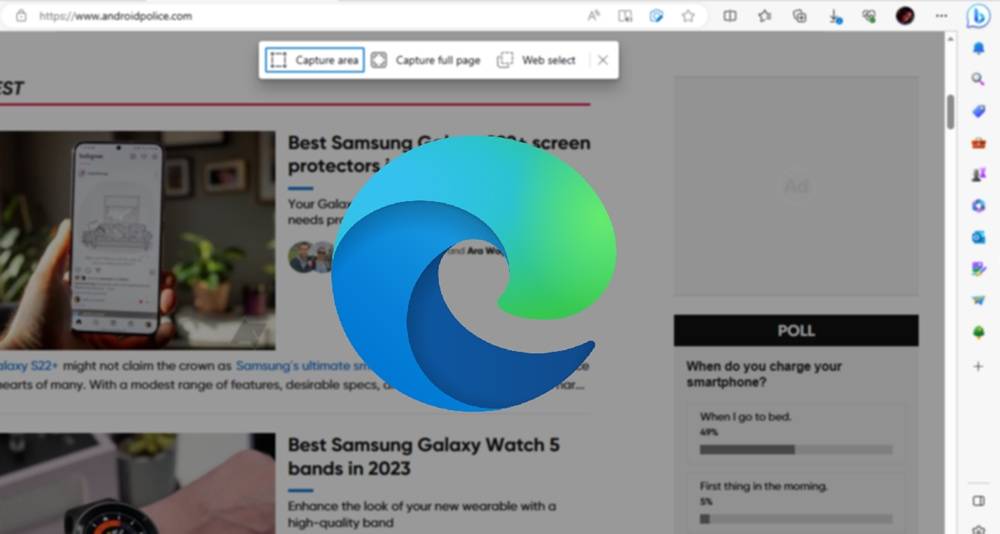The height and width of the screenshot is (534, 1000).
Task: Add page to favorites star icon
Action: [688, 16]
